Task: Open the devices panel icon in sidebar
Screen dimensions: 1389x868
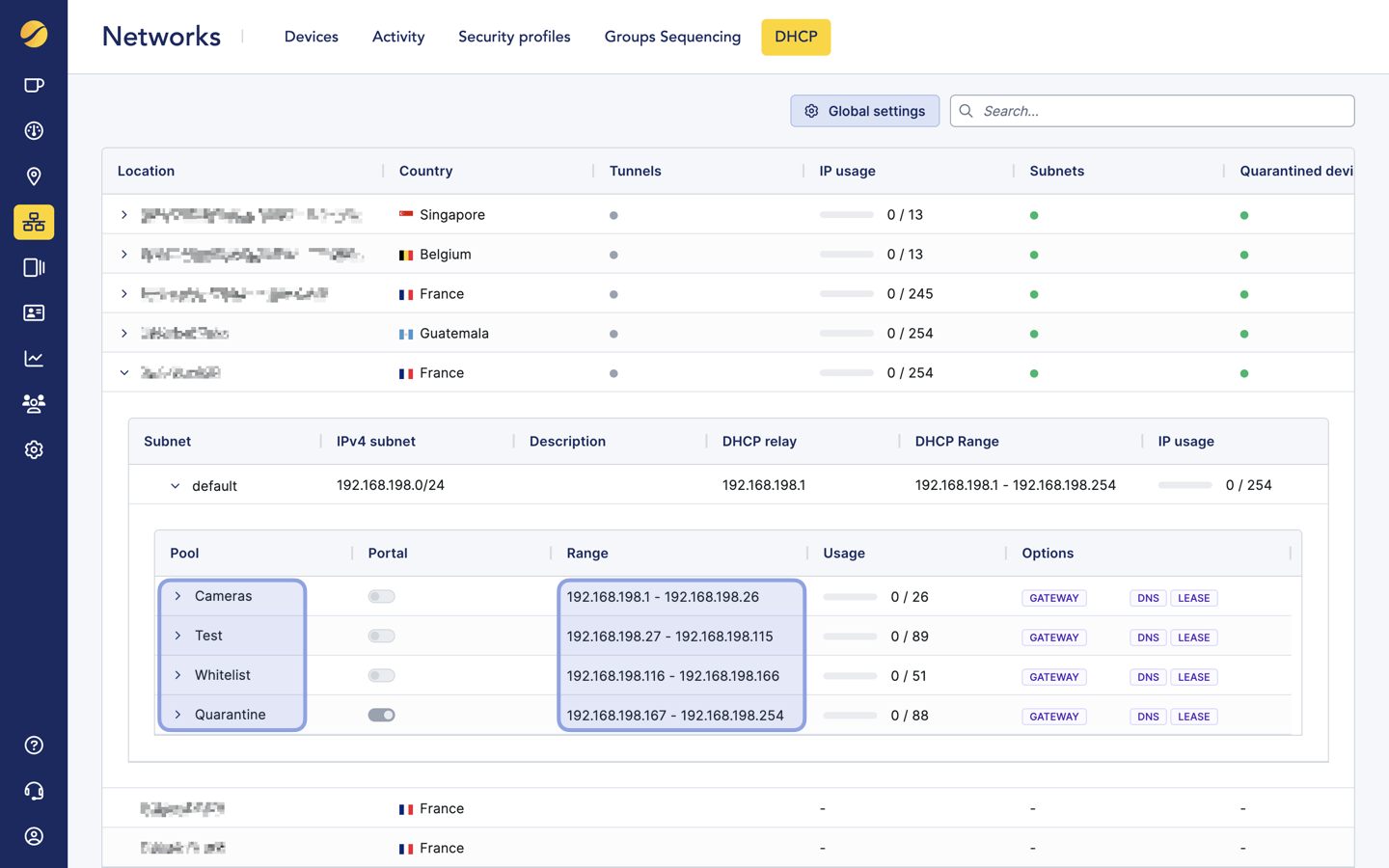Action: [x=34, y=267]
